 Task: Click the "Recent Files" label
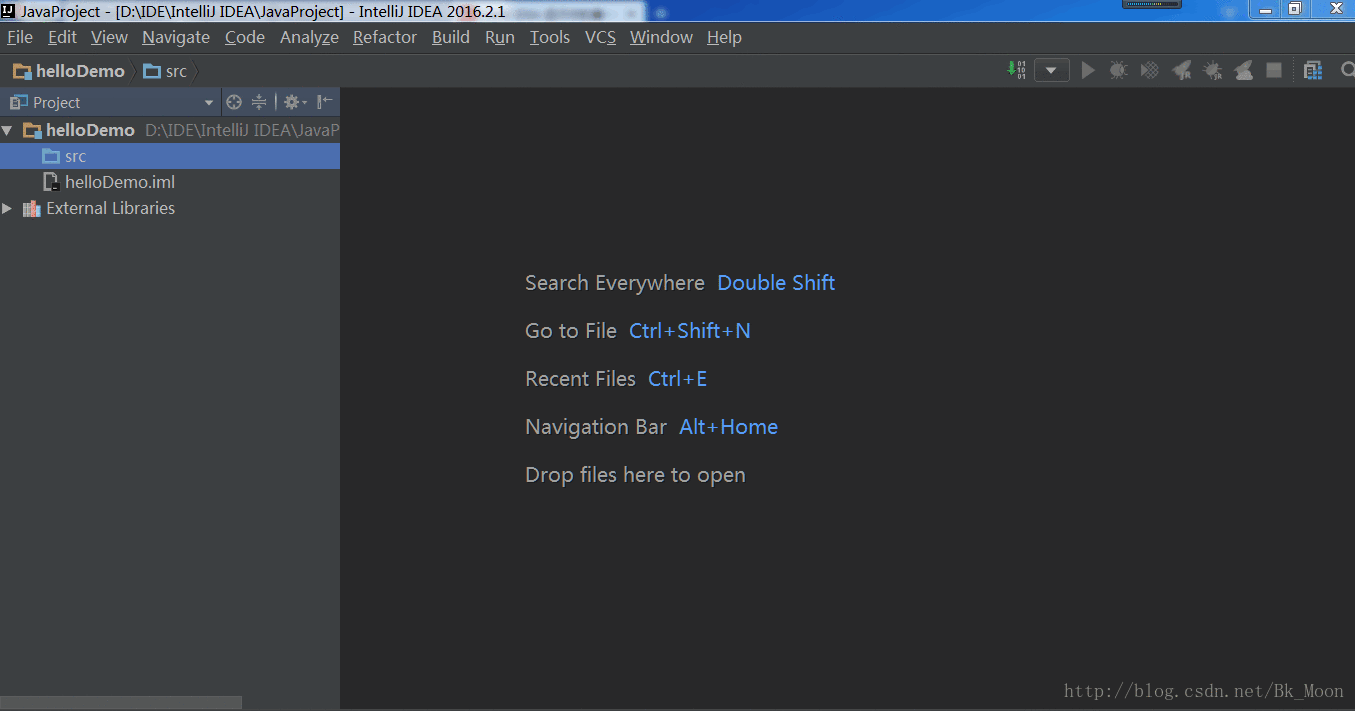click(x=581, y=379)
